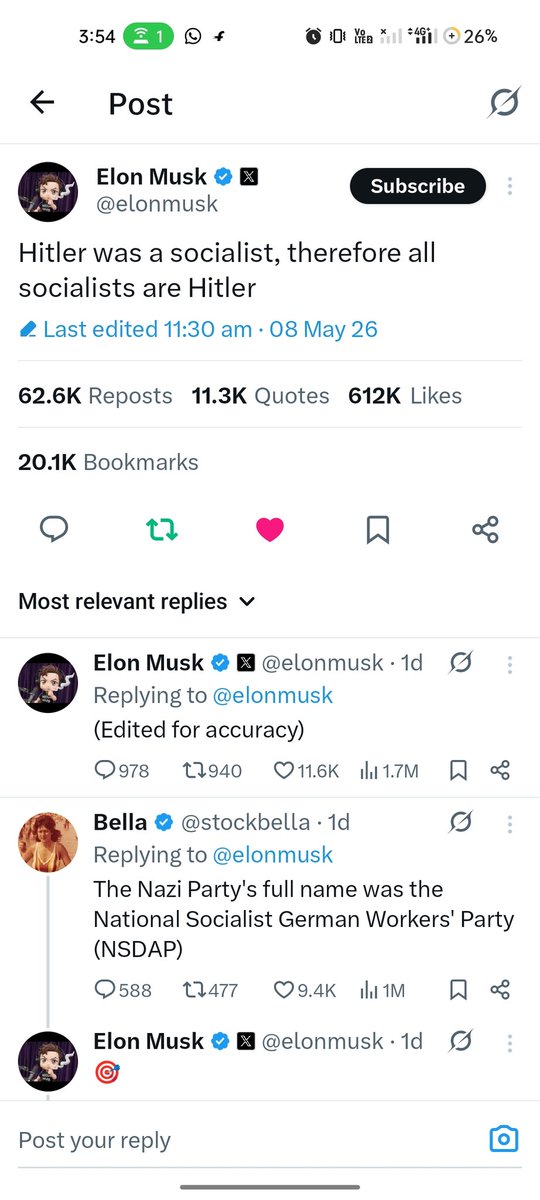Open the 62.6K Reposts list
540x1200 pixels.
tap(95, 396)
